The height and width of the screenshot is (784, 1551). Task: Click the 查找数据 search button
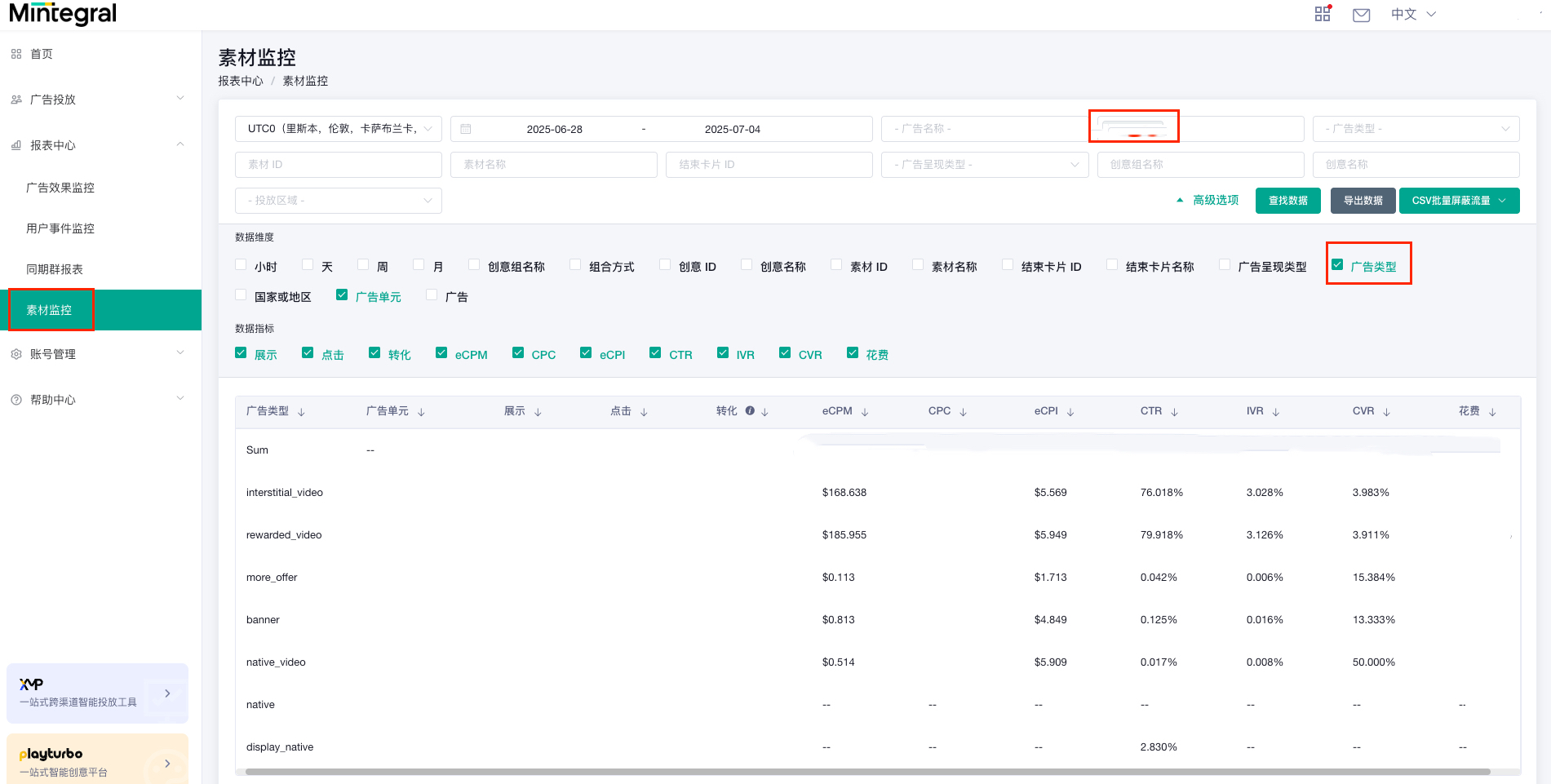pyautogui.click(x=1287, y=200)
